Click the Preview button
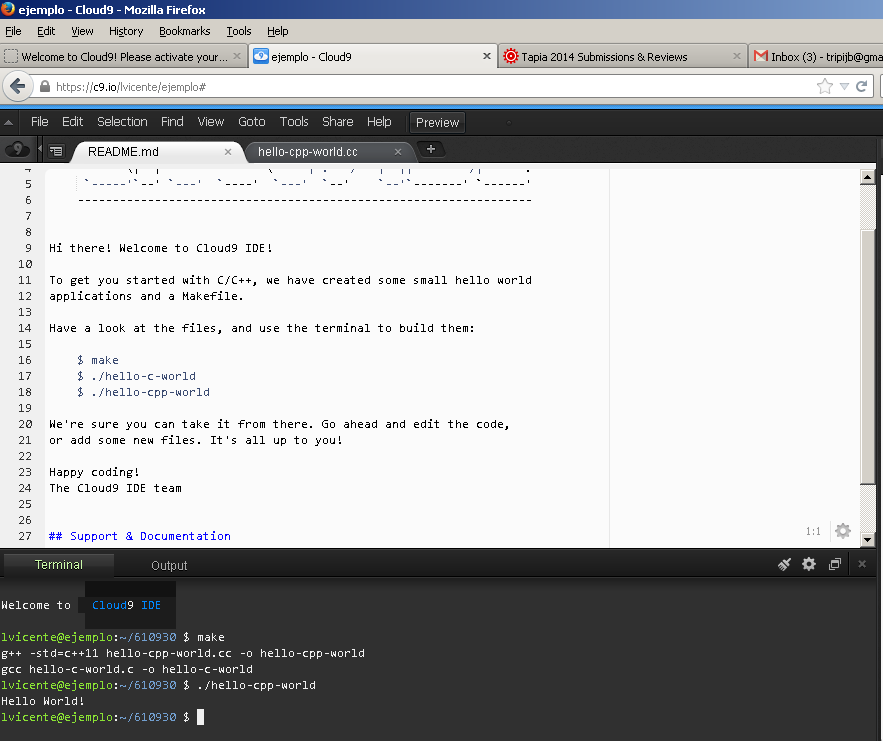The height and width of the screenshot is (741, 883). [x=437, y=123]
